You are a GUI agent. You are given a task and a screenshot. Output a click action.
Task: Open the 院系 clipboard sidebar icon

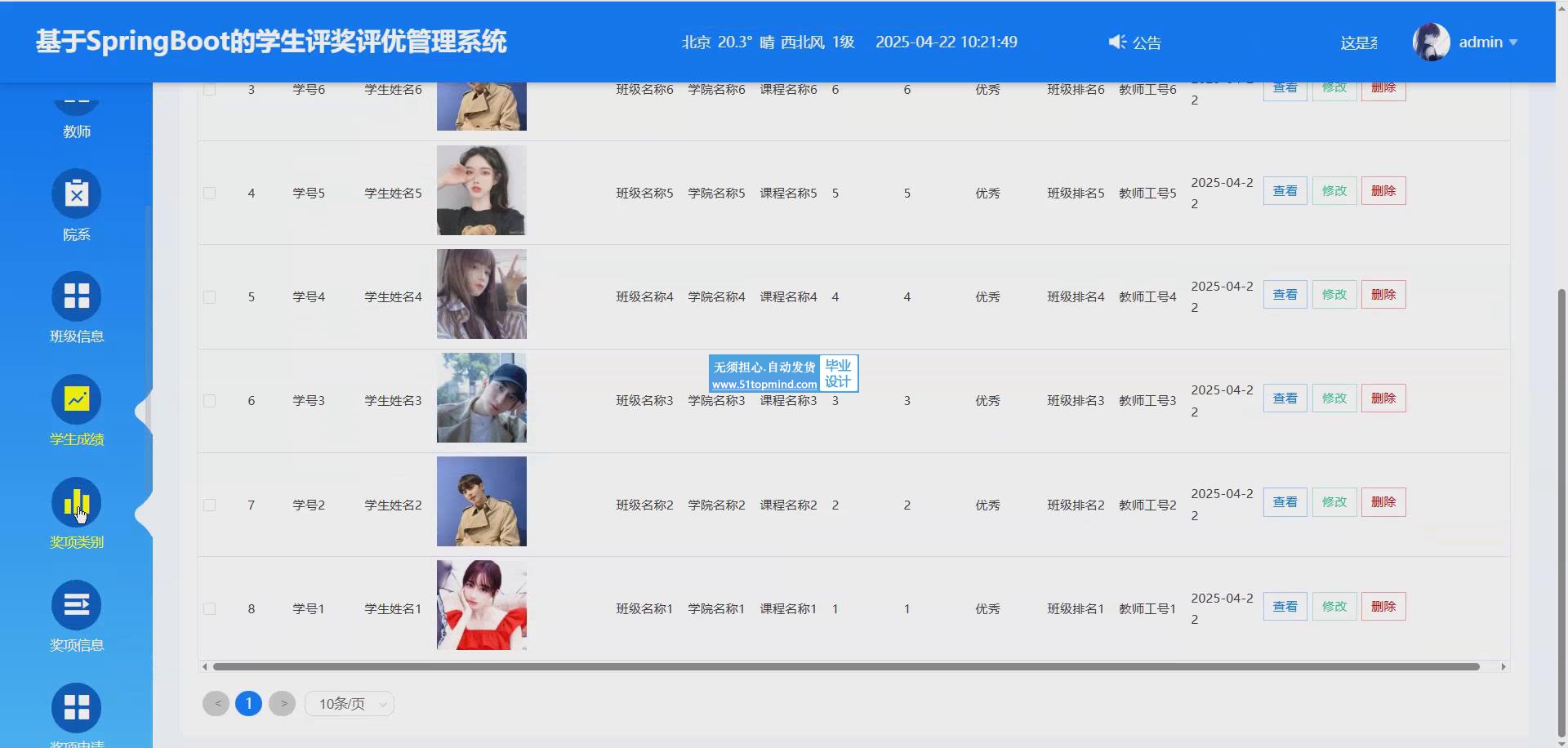[76, 194]
